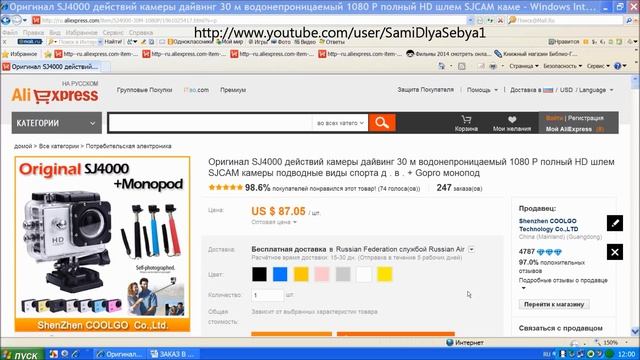Expand the КАТЕГОРИИ dropdown

pyautogui.click(x=56, y=123)
